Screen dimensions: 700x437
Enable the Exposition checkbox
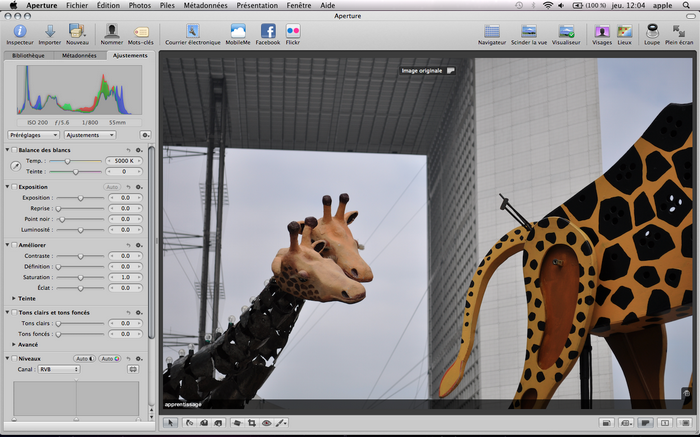tap(14, 187)
